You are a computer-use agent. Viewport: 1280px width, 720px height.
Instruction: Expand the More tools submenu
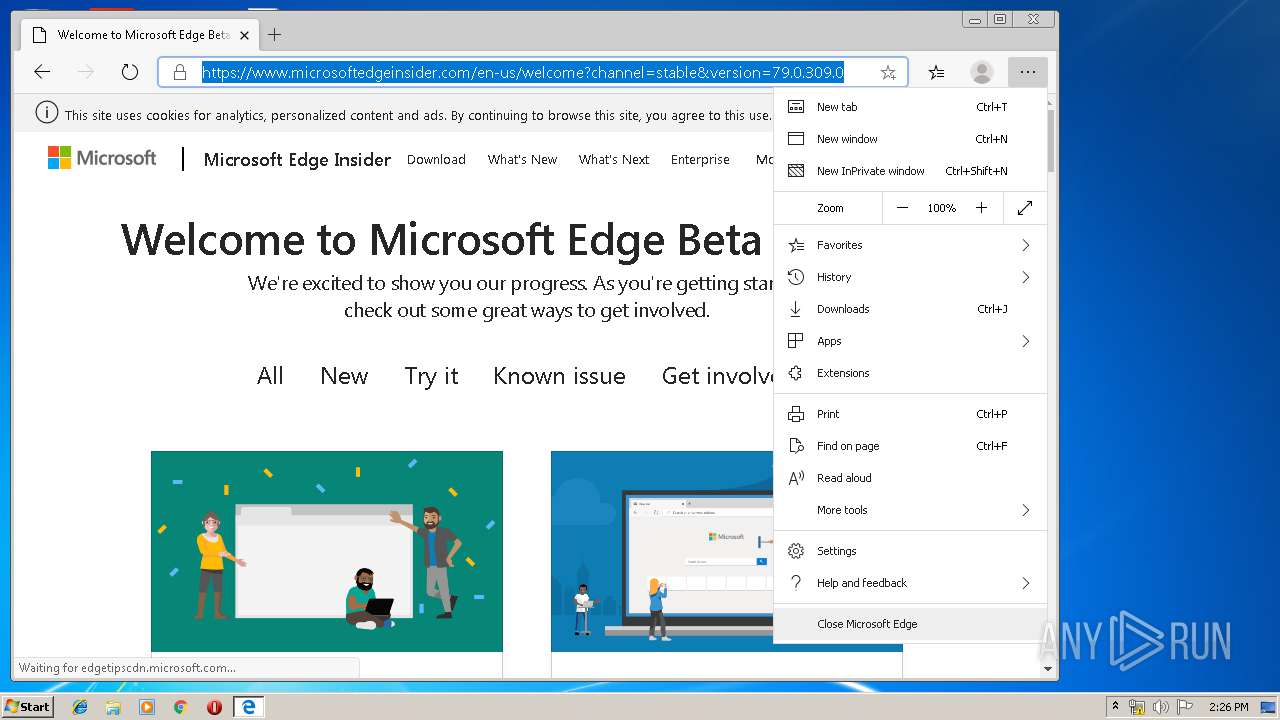click(910, 510)
